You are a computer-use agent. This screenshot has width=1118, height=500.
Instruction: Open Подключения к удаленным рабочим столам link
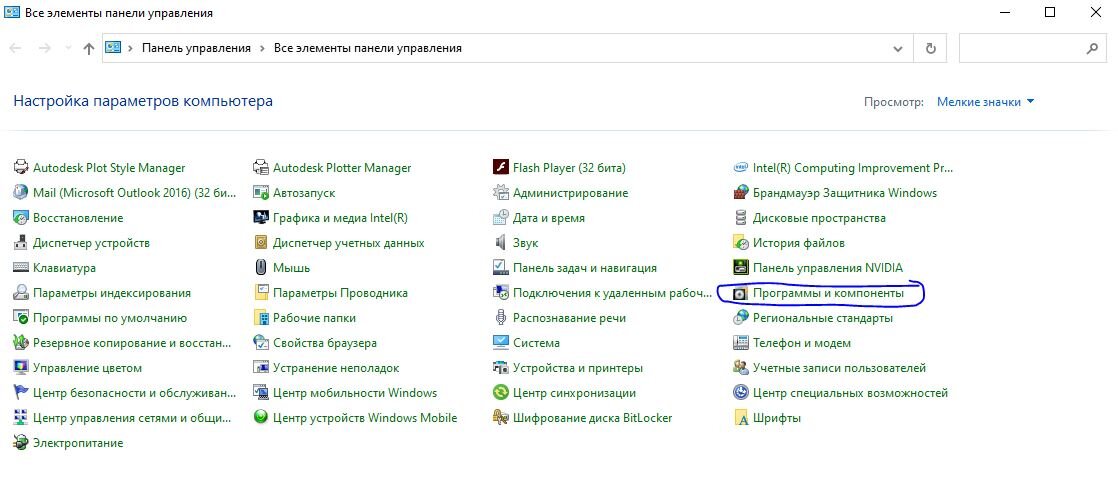coord(613,293)
